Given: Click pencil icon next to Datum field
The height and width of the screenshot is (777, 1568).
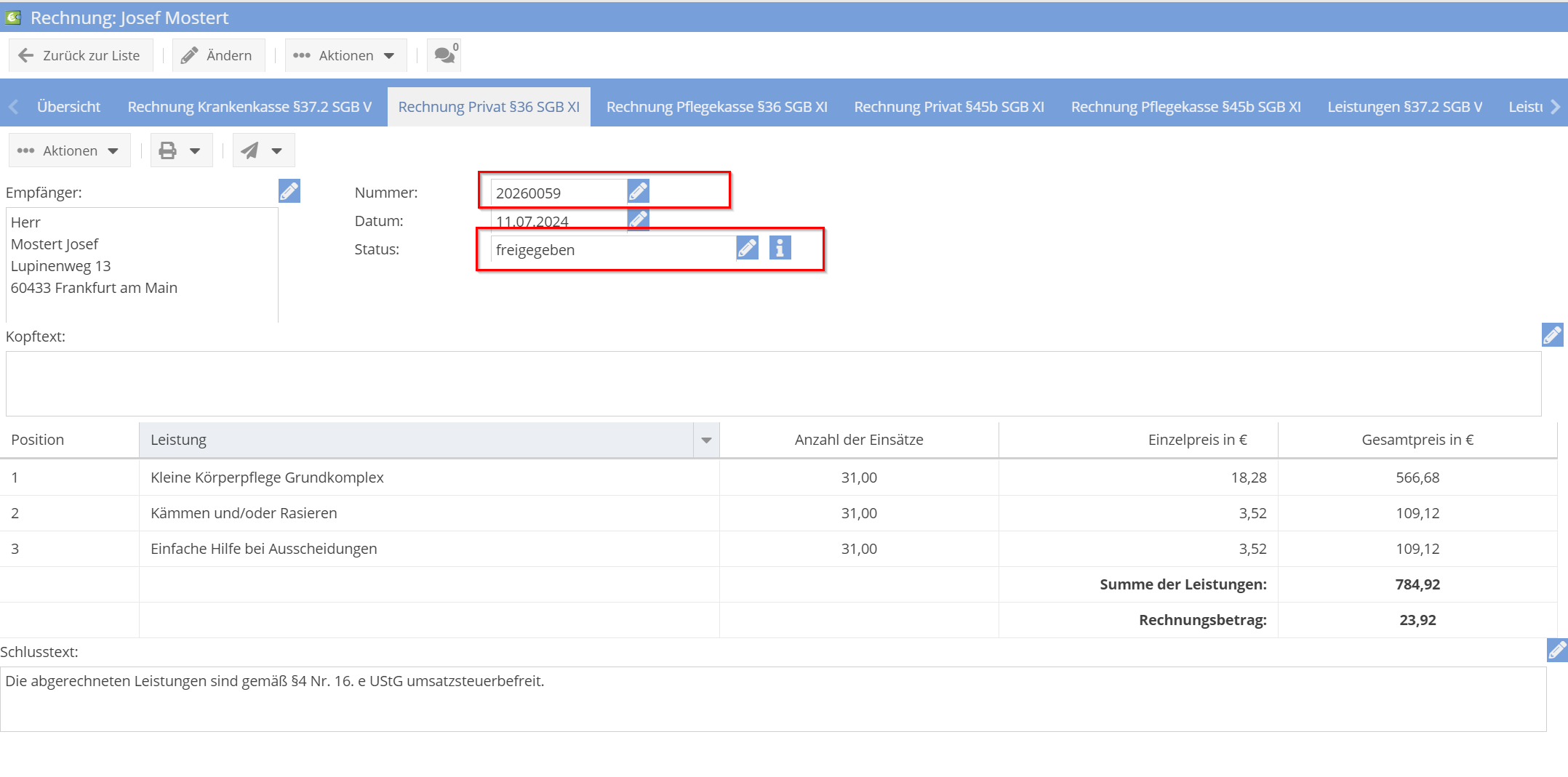Looking at the screenshot, I should [x=638, y=219].
